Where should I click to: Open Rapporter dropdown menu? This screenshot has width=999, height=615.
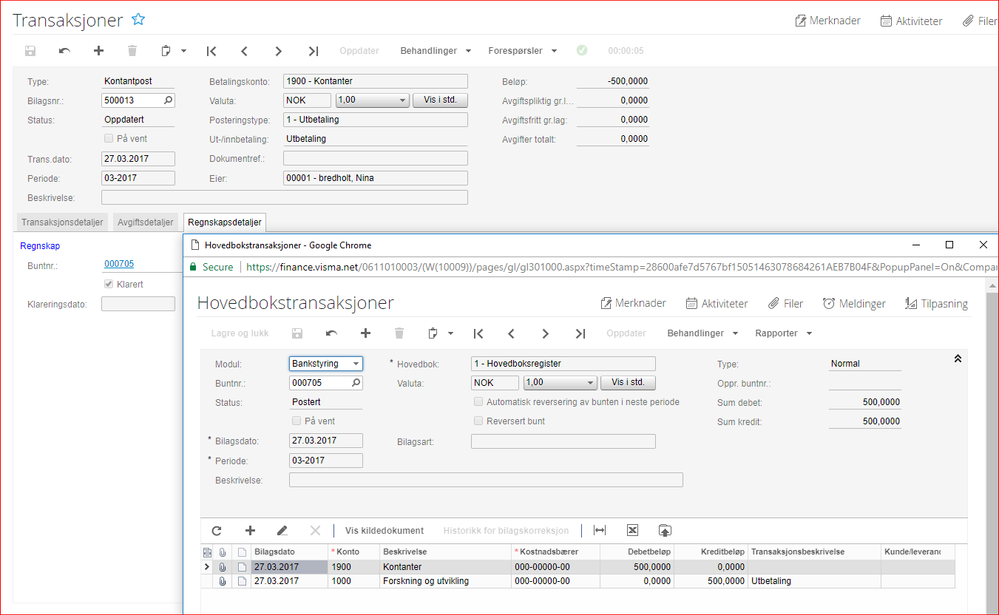(x=783, y=333)
